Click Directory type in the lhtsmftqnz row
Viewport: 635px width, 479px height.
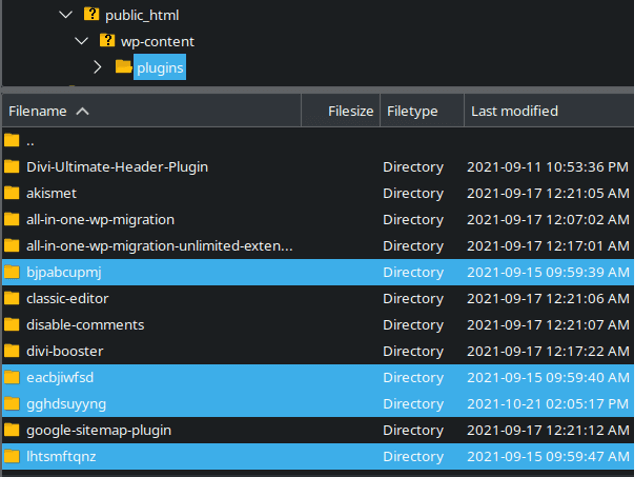[413, 457]
